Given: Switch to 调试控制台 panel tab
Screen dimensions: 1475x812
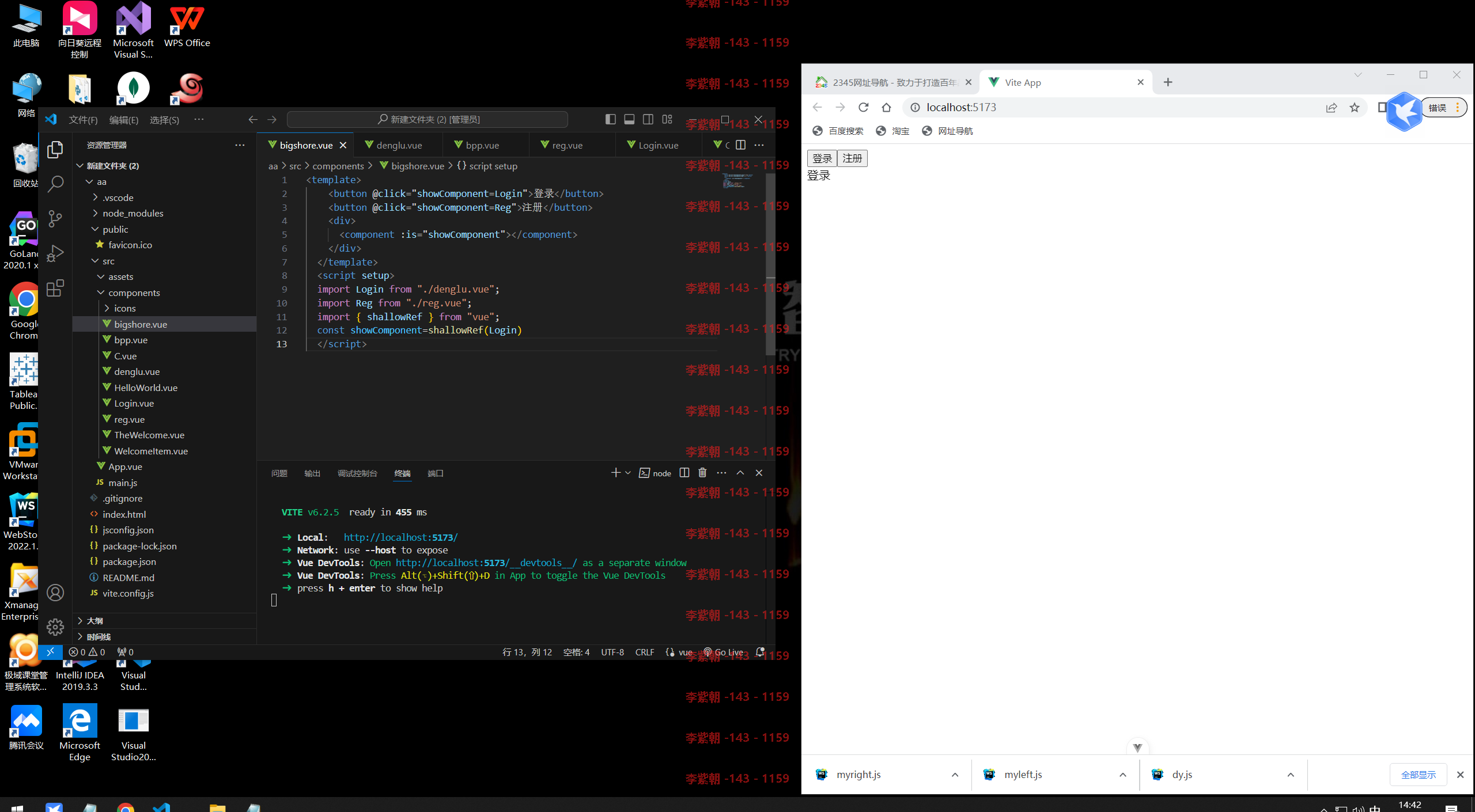Looking at the screenshot, I should pyautogui.click(x=357, y=473).
